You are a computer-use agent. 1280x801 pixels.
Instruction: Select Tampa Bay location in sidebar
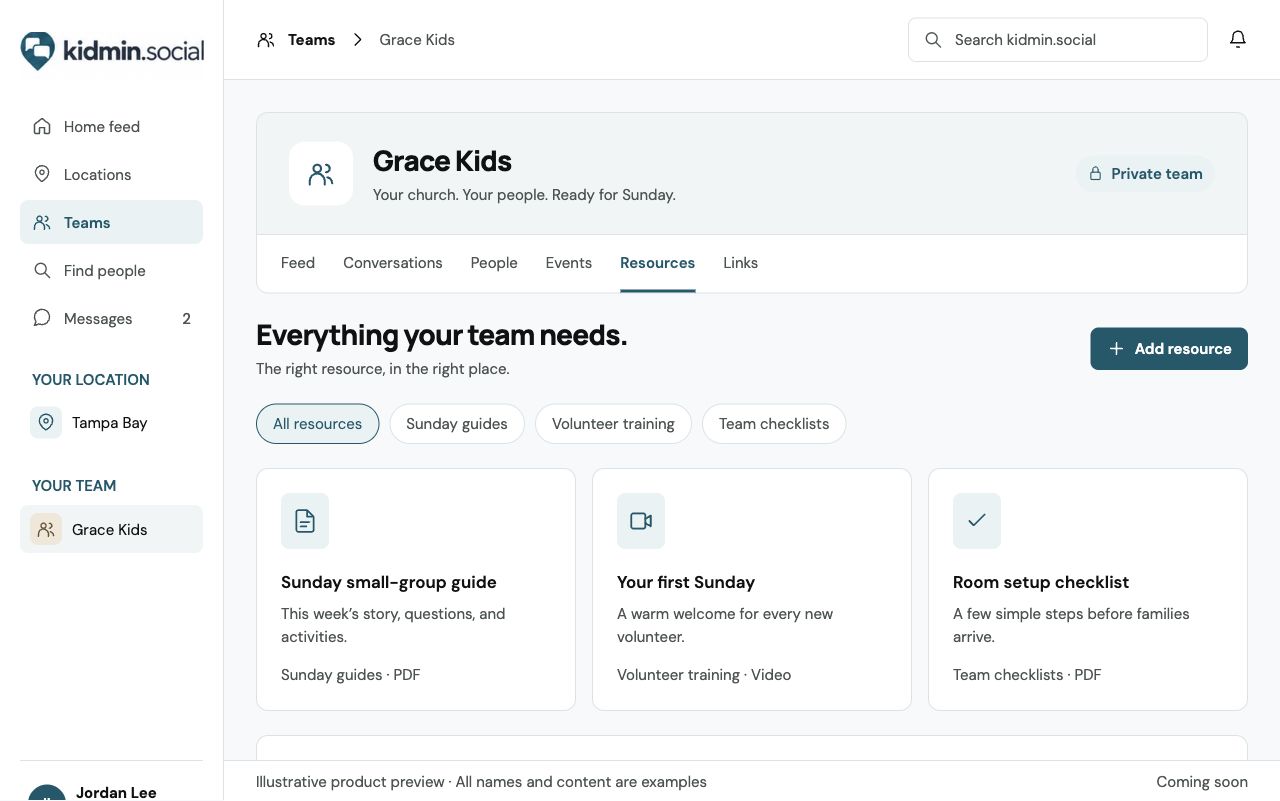111,423
